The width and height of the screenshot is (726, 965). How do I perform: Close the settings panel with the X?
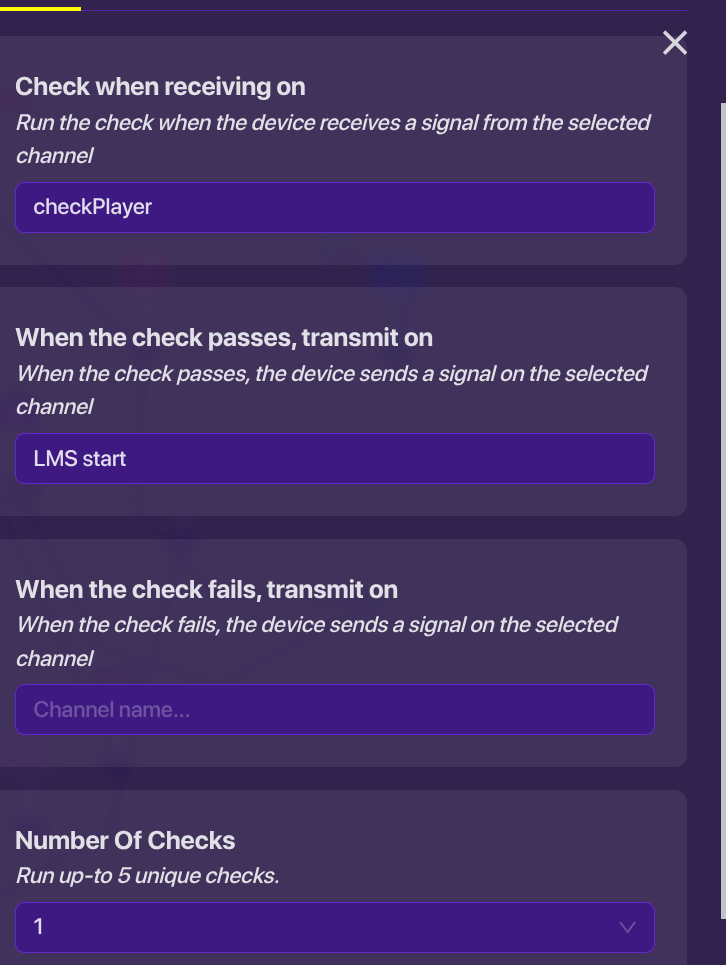coord(675,42)
